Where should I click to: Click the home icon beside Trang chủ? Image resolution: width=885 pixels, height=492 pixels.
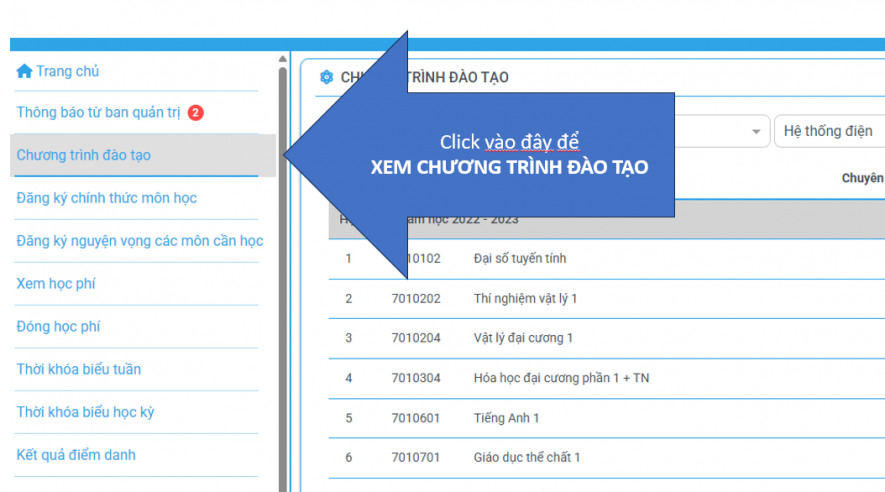[24, 71]
